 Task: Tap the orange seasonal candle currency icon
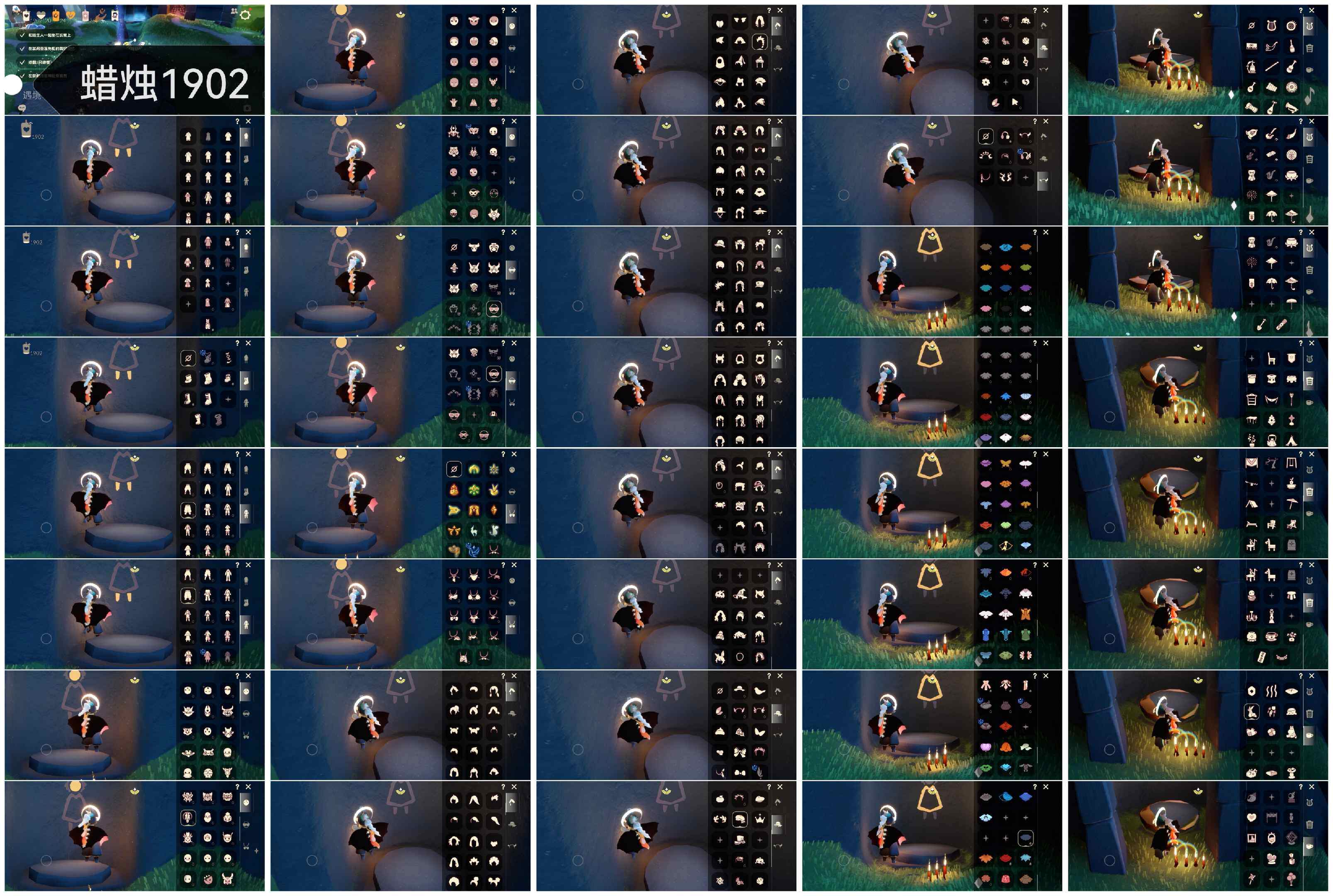56,15
